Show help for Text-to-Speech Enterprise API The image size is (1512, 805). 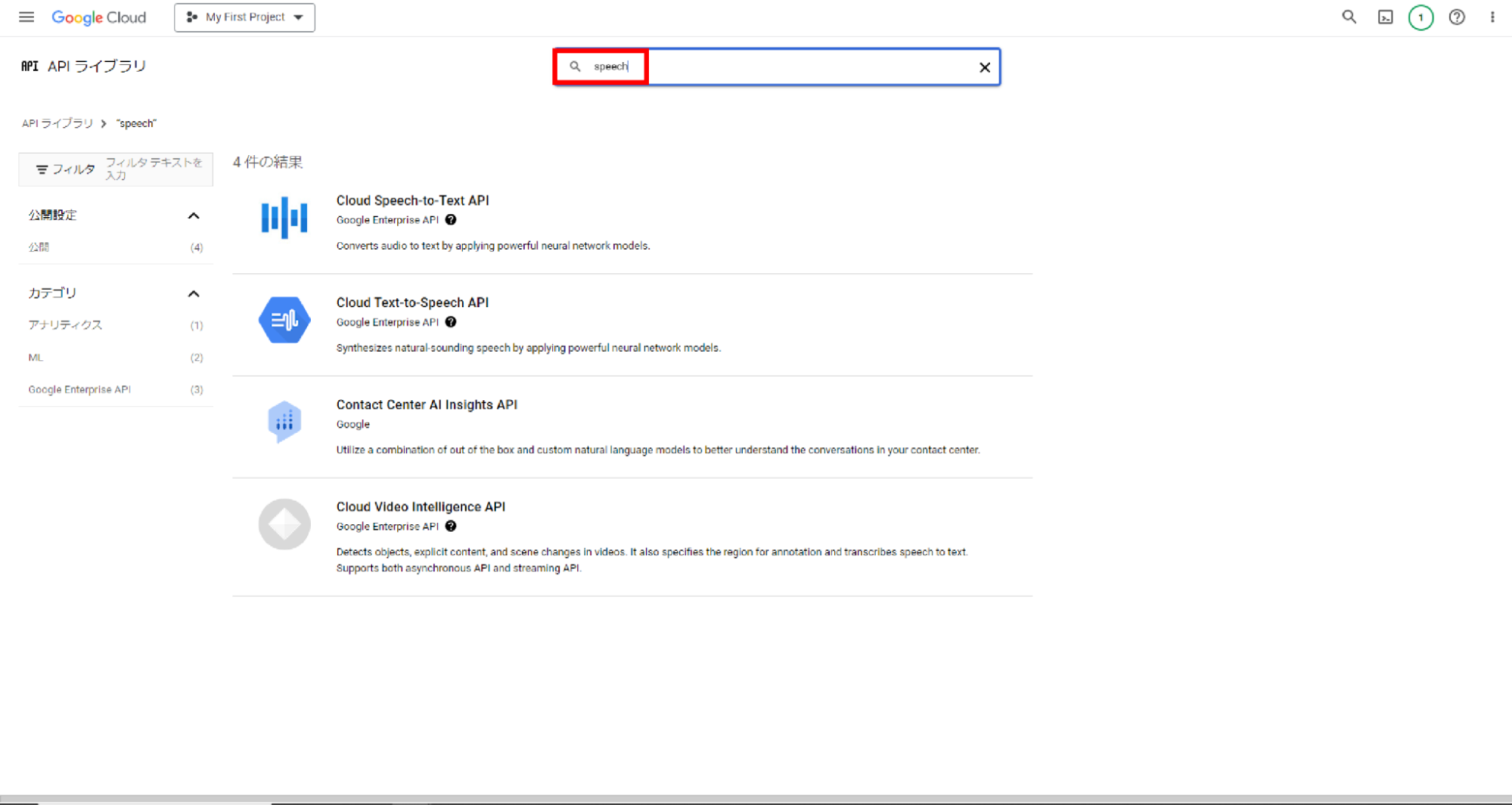tap(451, 322)
